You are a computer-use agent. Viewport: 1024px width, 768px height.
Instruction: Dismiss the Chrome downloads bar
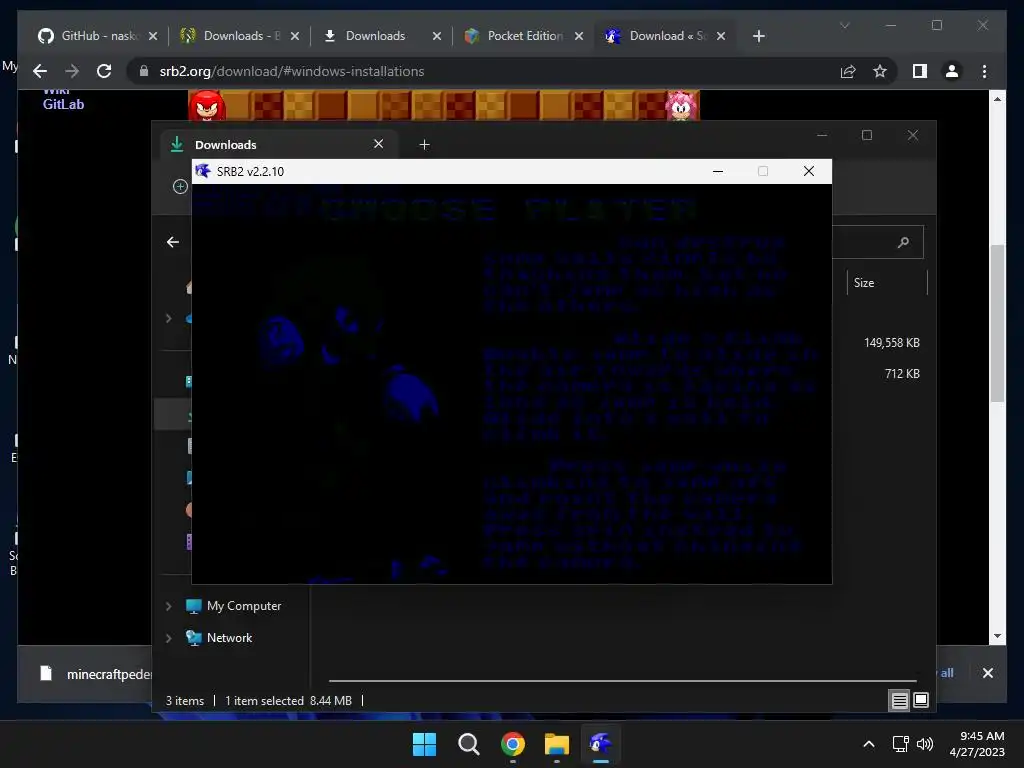click(987, 673)
